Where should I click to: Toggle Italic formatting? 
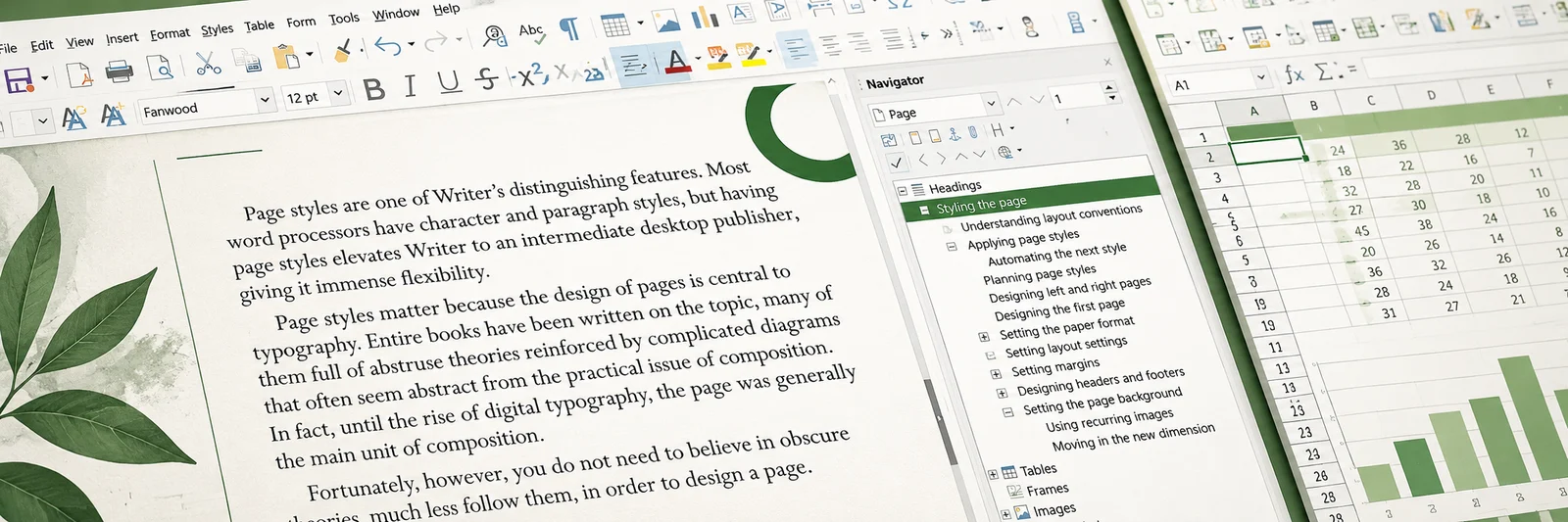pos(411,86)
